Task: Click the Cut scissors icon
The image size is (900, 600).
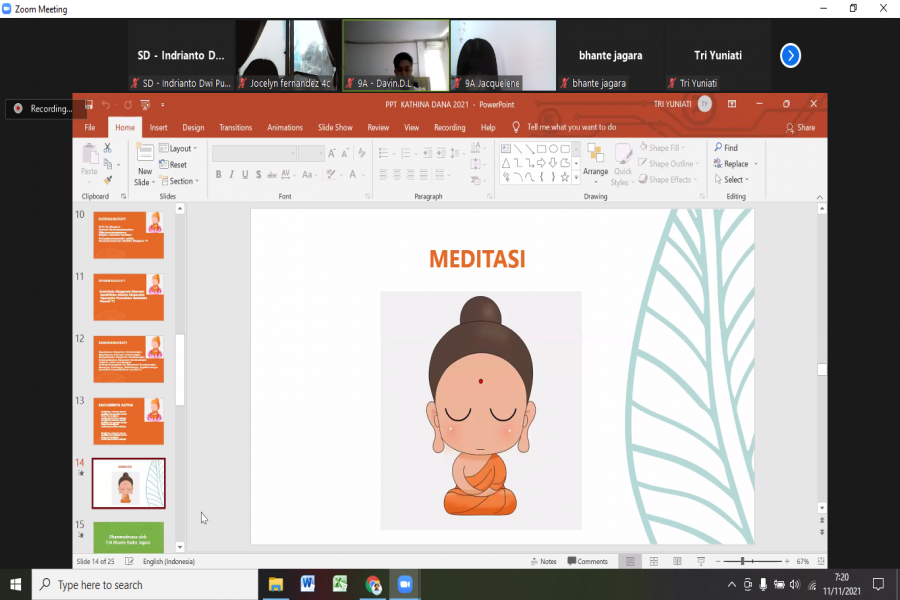Action: (108, 148)
